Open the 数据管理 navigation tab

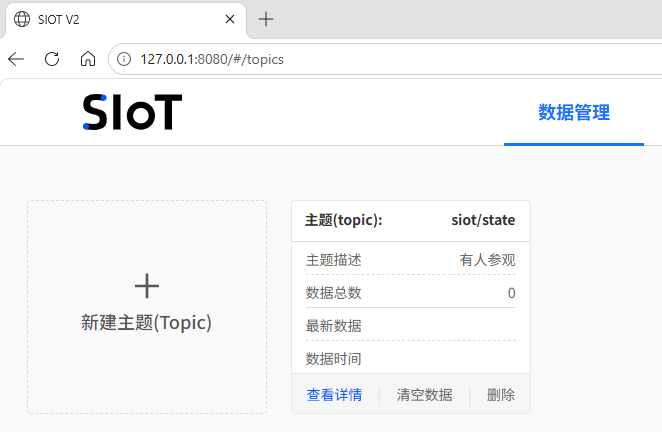(x=574, y=113)
